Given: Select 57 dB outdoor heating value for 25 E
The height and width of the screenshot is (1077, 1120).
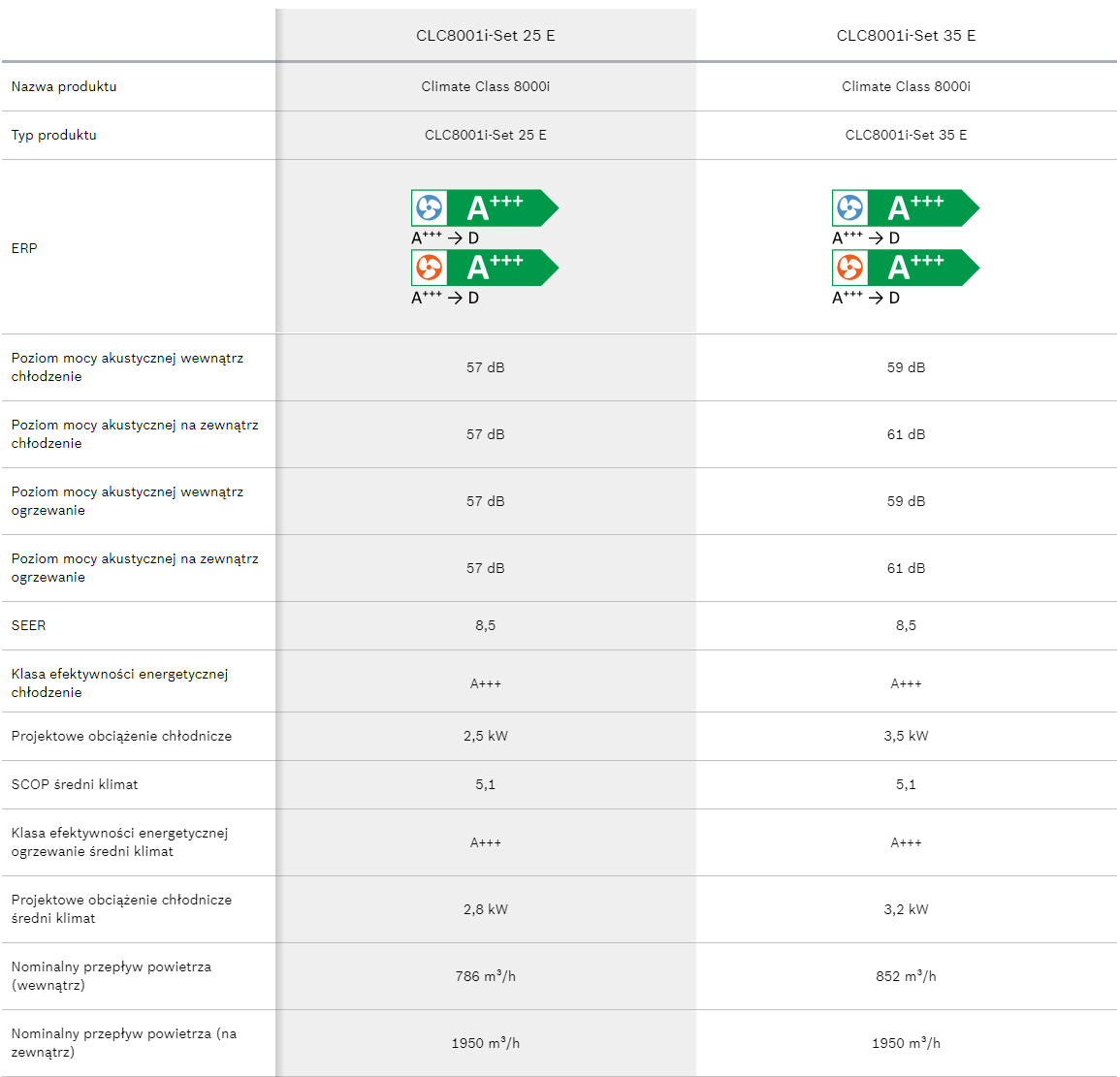Looking at the screenshot, I should pos(486,568).
